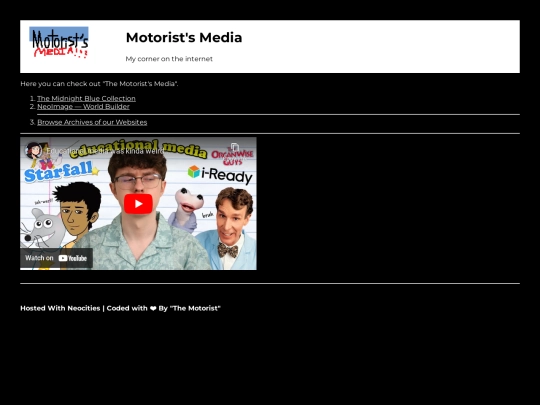This screenshot has height=405, width=540.
Task: Click the 'Hosted With Neocities' footer text
Action: point(60,308)
